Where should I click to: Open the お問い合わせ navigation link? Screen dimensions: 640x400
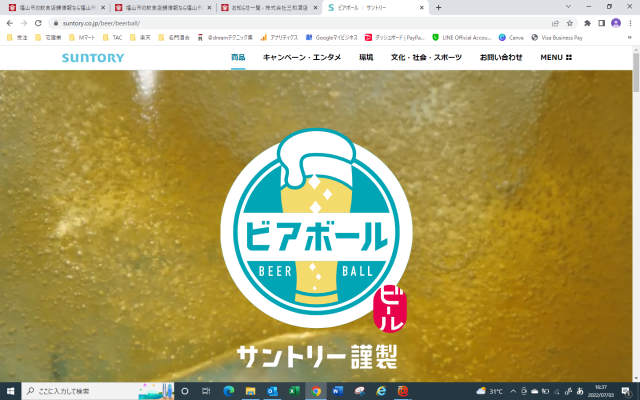[x=501, y=57]
